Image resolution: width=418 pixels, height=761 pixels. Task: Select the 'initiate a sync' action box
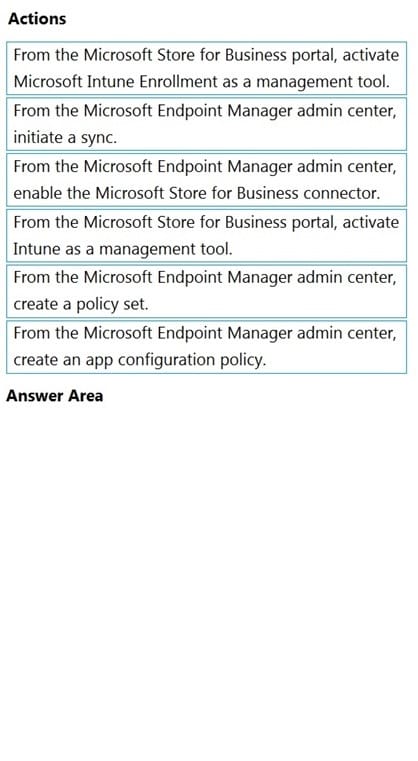[x=206, y=124]
